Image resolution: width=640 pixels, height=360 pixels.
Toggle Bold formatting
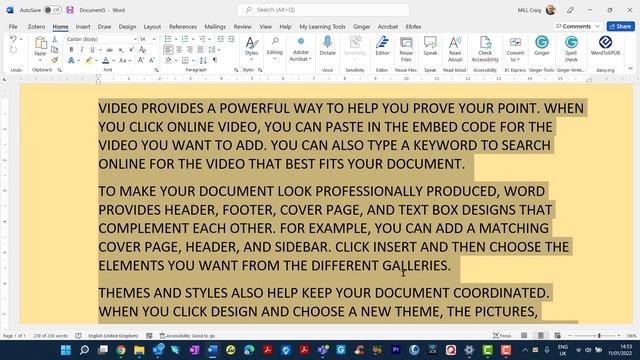[71, 50]
